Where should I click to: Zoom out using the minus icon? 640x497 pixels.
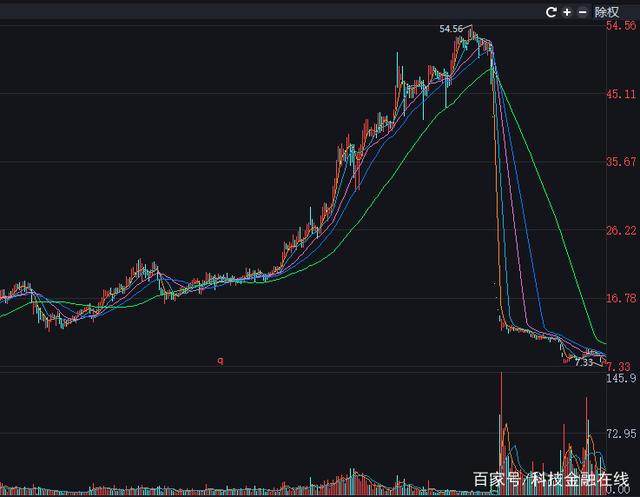click(582, 12)
